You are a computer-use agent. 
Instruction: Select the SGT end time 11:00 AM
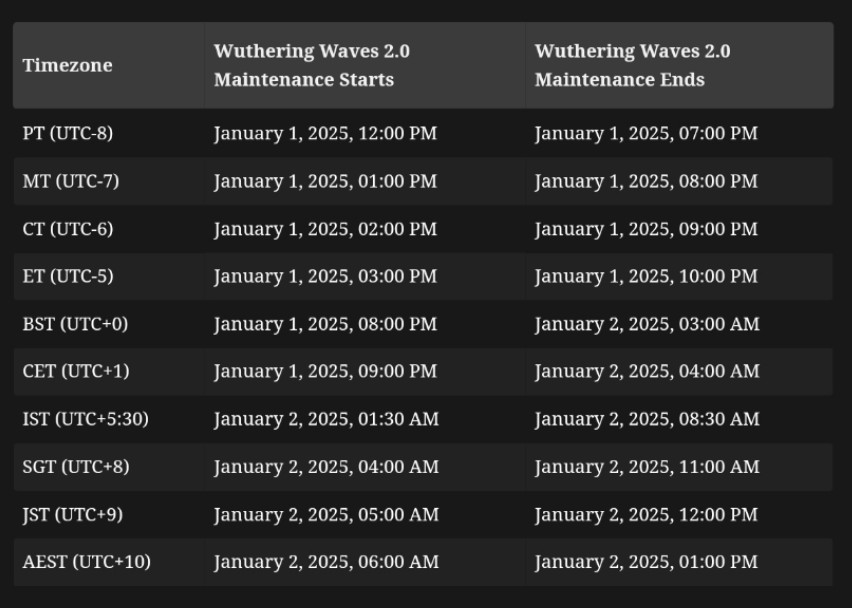click(x=647, y=467)
